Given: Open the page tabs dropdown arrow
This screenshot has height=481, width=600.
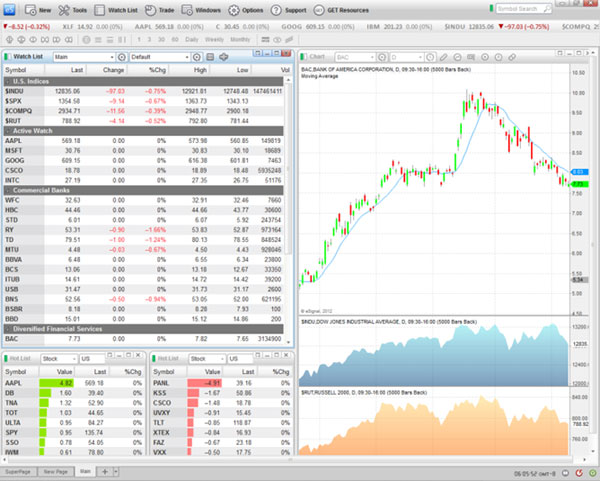Looking at the screenshot, I should point(116,472).
